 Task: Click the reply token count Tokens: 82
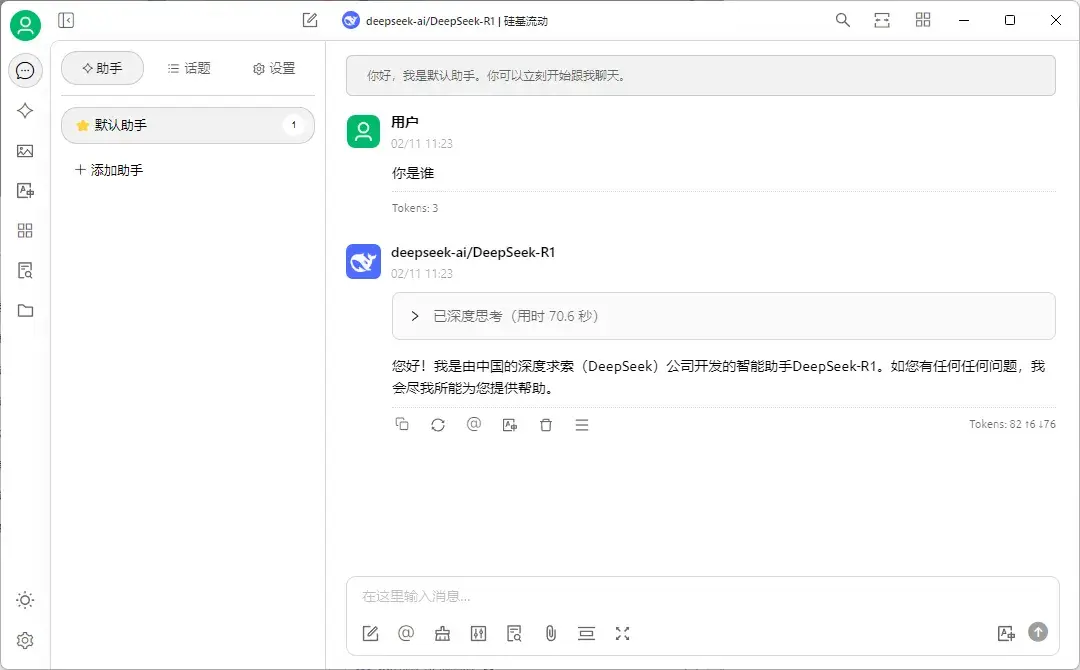pyautogui.click(x=1012, y=424)
